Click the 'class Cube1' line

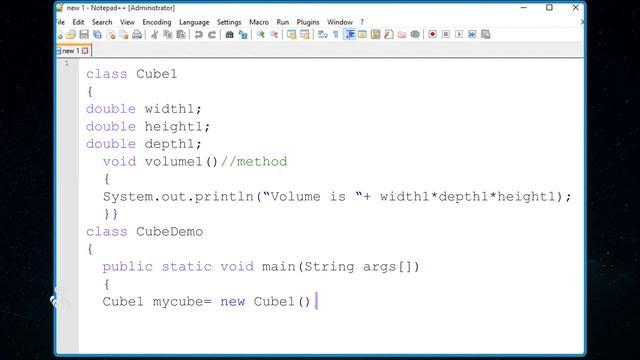pyautogui.click(x=131, y=74)
